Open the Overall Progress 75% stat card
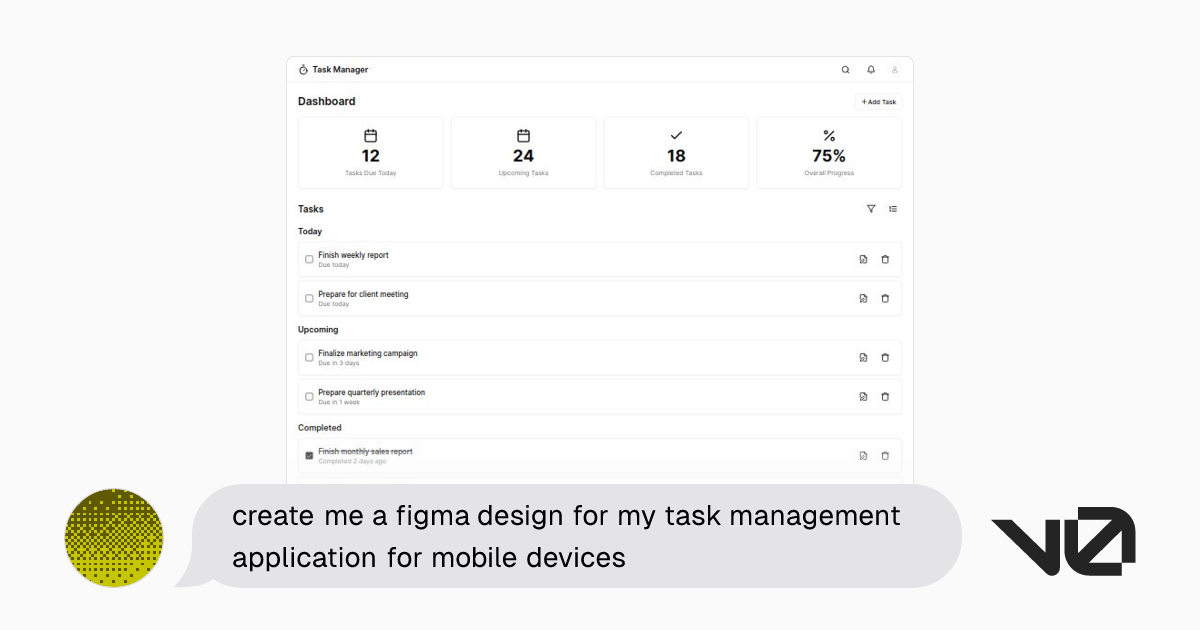The height and width of the screenshot is (630, 1200). (829, 152)
